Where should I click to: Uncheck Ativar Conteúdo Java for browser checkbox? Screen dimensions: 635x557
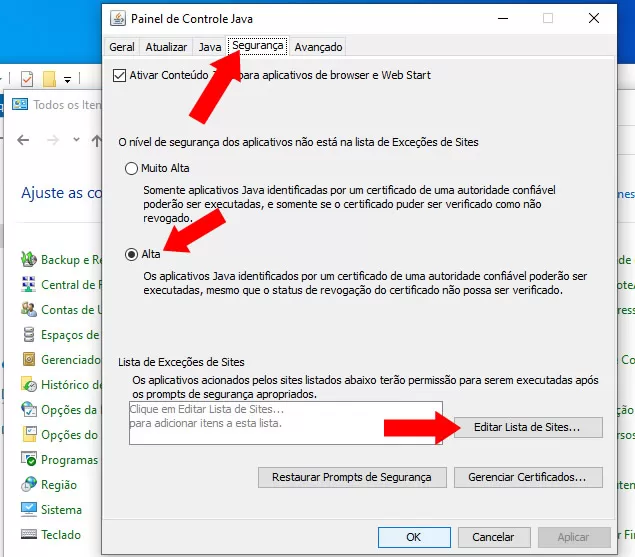(x=120, y=75)
